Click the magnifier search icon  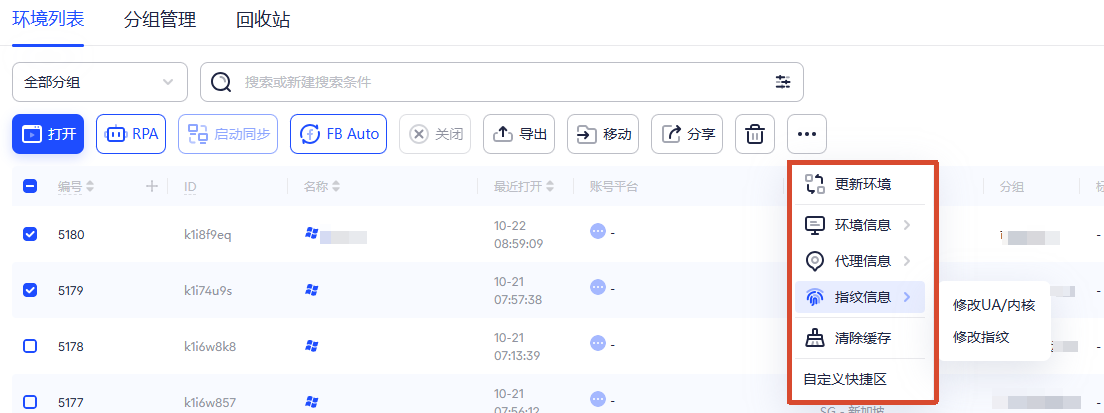[x=221, y=82]
